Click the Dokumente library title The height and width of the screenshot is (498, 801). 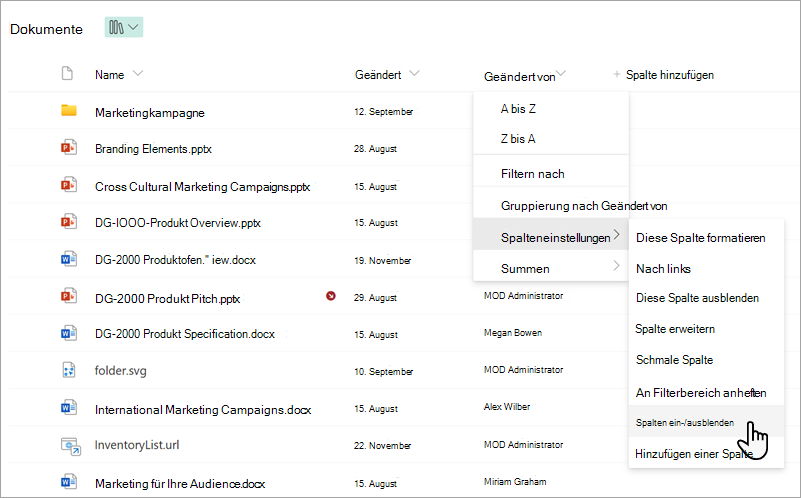click(46, 29)
